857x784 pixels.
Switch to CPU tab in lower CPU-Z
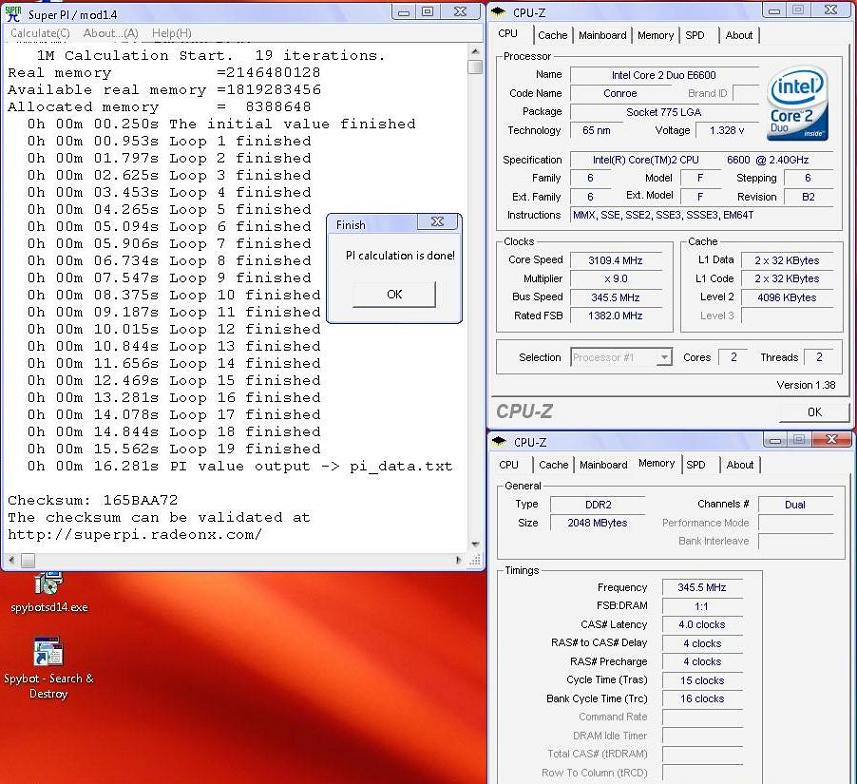point(509,465)
